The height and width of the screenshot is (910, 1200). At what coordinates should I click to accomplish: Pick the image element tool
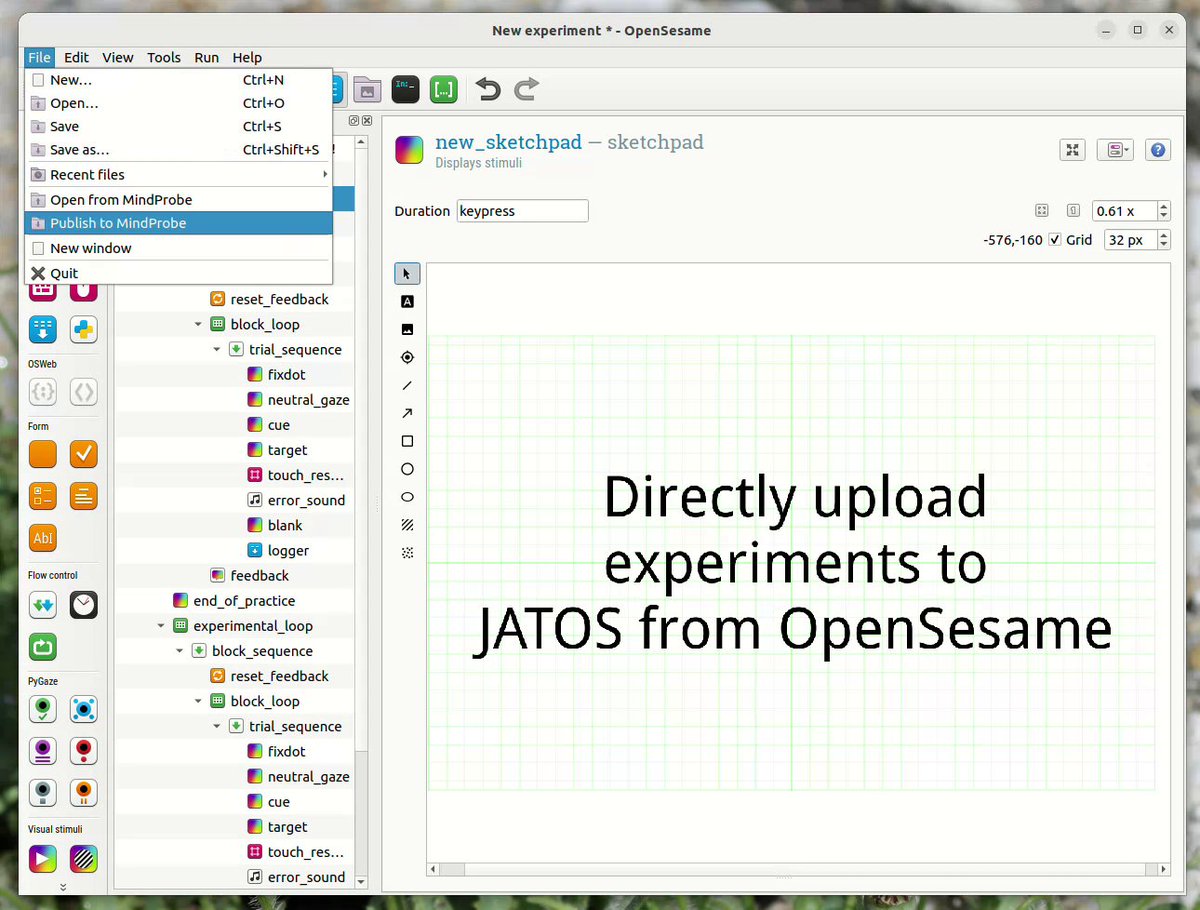(x=407, y=329)
